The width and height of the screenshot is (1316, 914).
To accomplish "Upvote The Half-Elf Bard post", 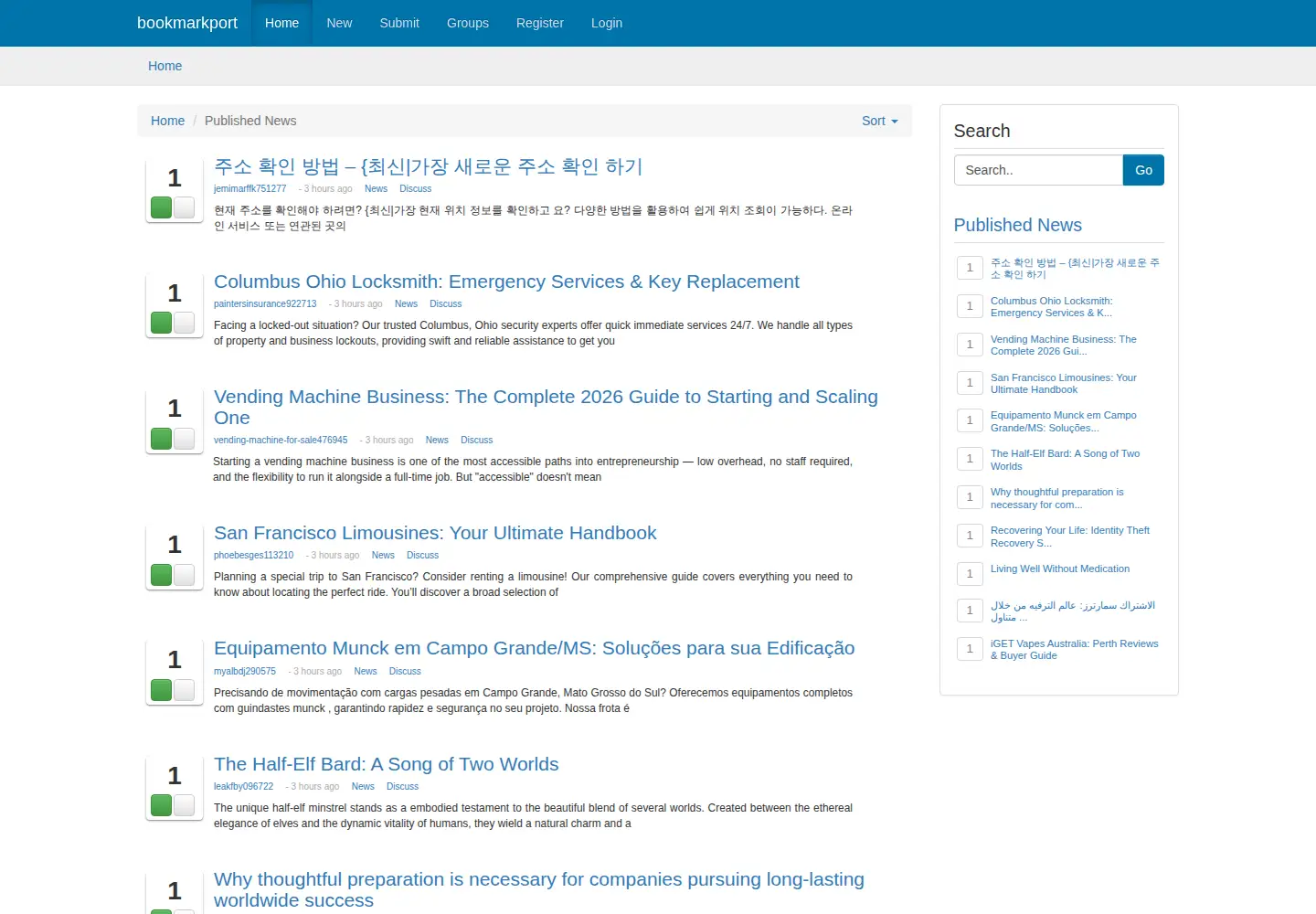I will click(x=162, y=805).
